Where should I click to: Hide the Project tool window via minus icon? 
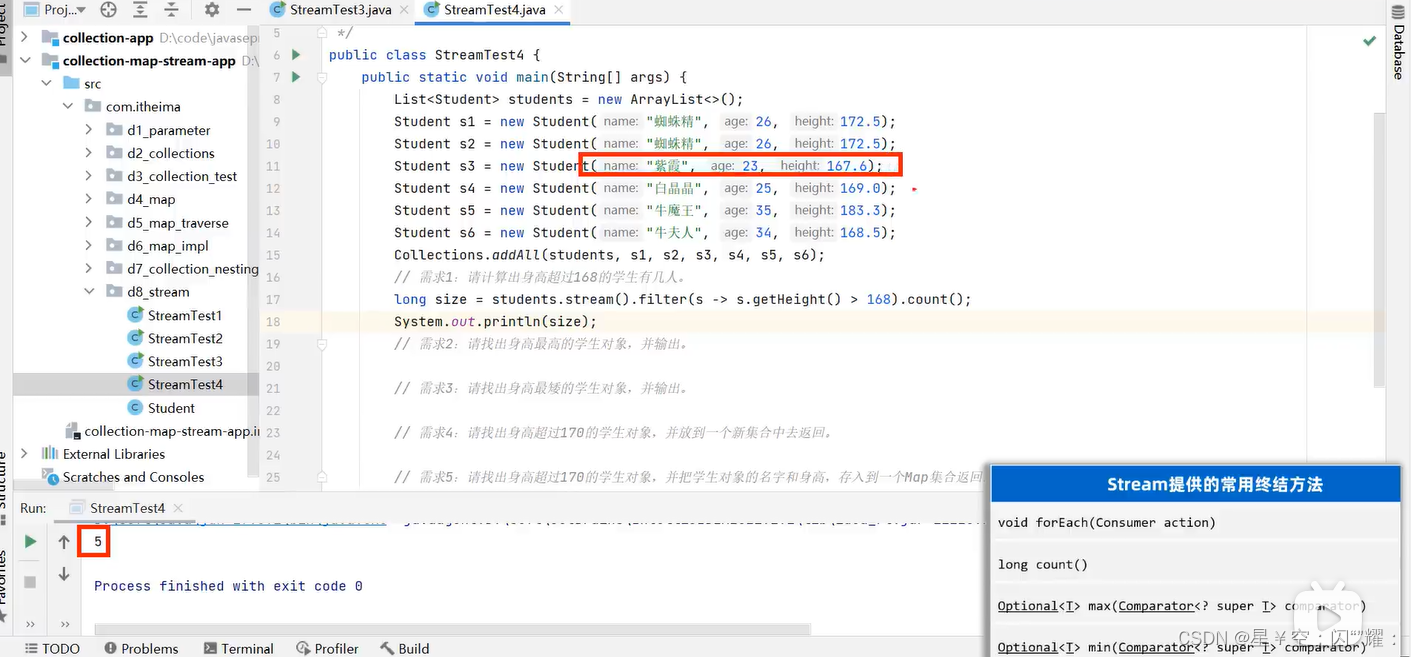pyautogui.click(x=243, y=10)
